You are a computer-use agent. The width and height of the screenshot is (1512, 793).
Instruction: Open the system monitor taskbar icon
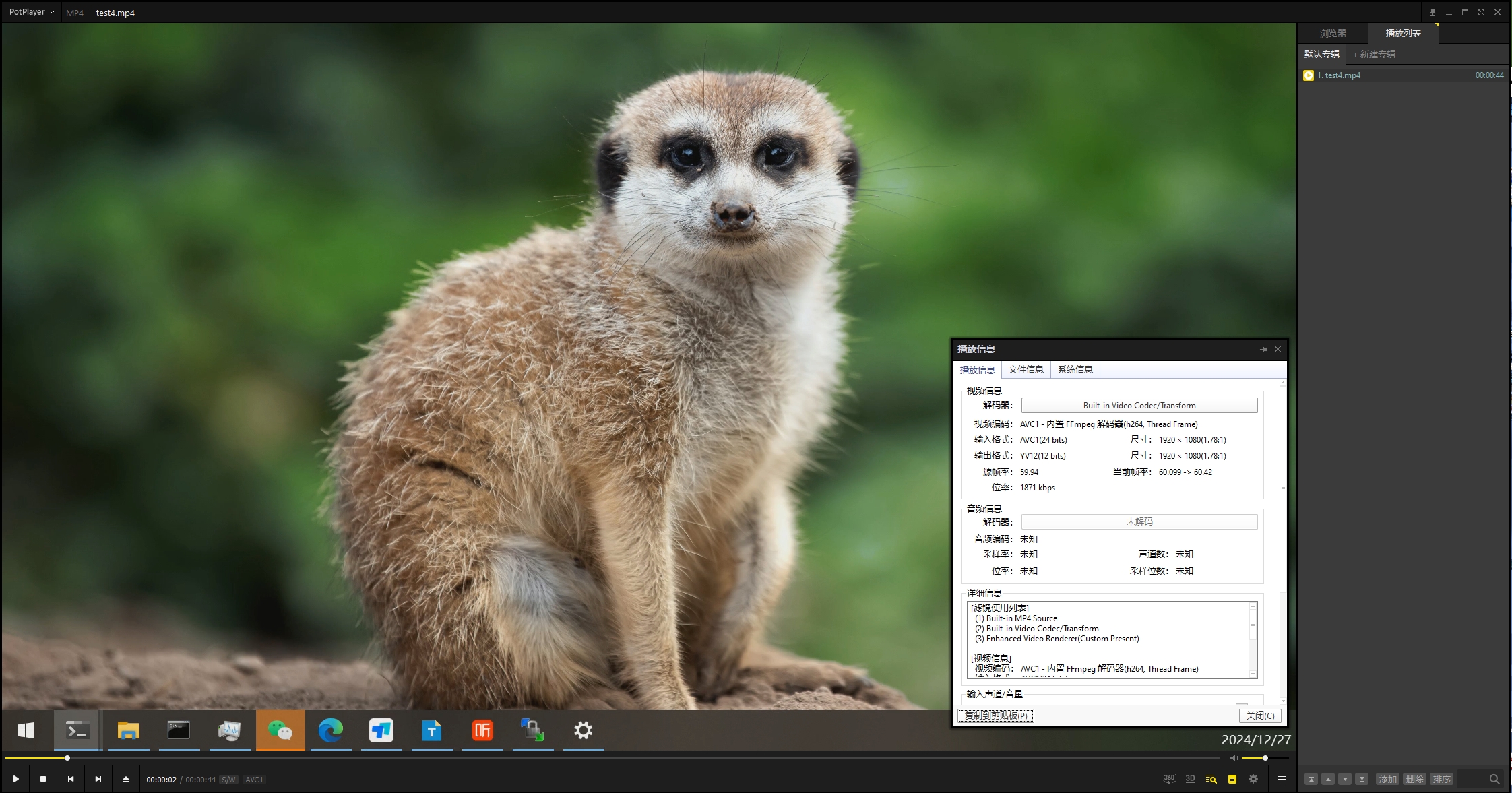point(229,730)
